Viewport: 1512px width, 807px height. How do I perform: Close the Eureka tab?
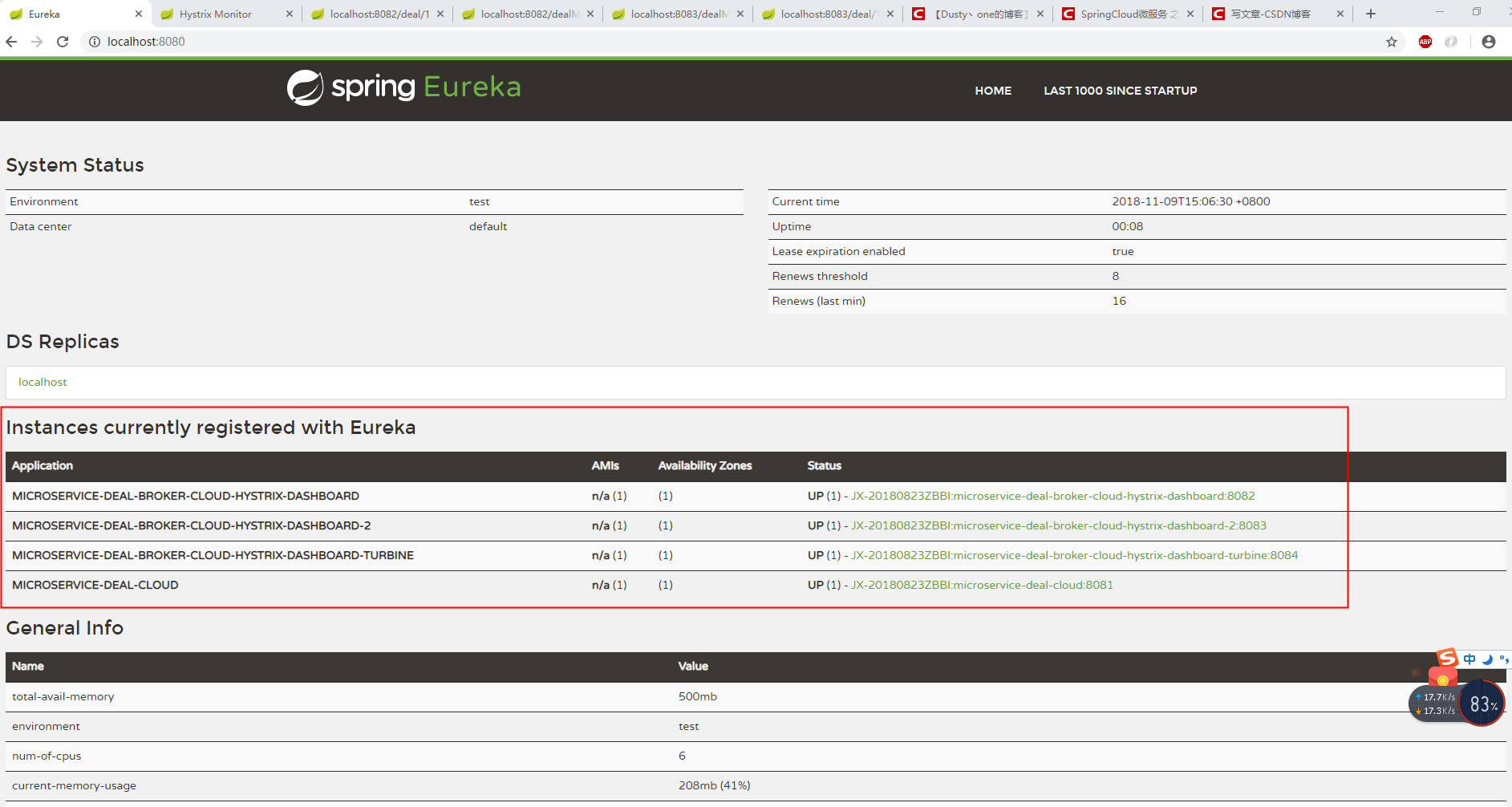[139, 14]
